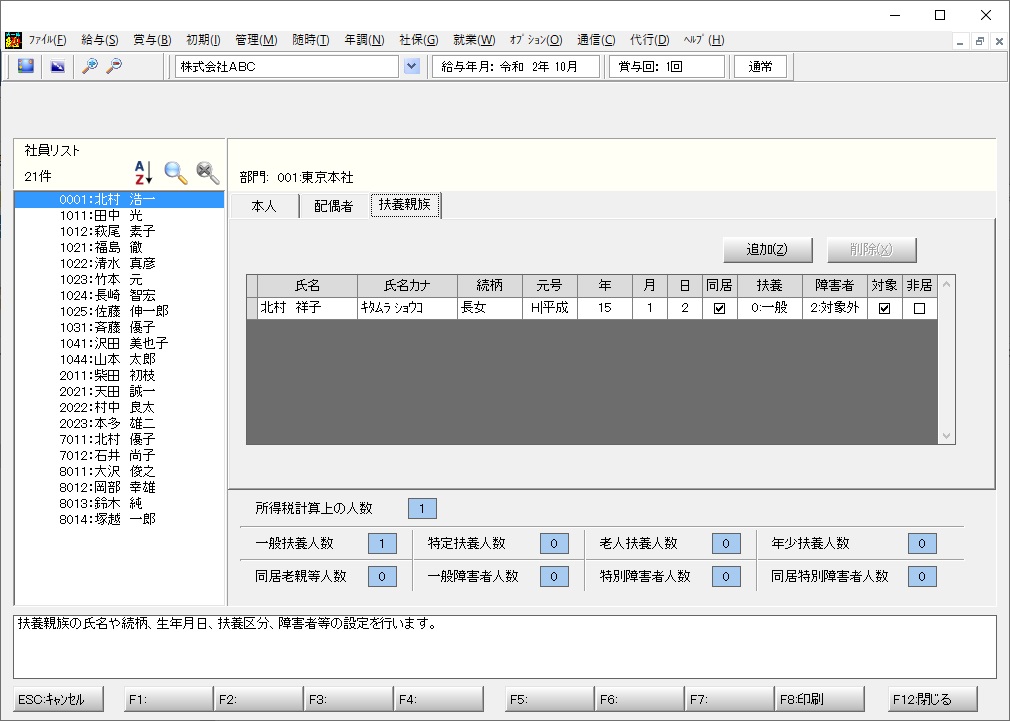This screenshot has height=721, width=1010.
Task: Select employee 8014:塚越 一郎
Action: [119, 519]
